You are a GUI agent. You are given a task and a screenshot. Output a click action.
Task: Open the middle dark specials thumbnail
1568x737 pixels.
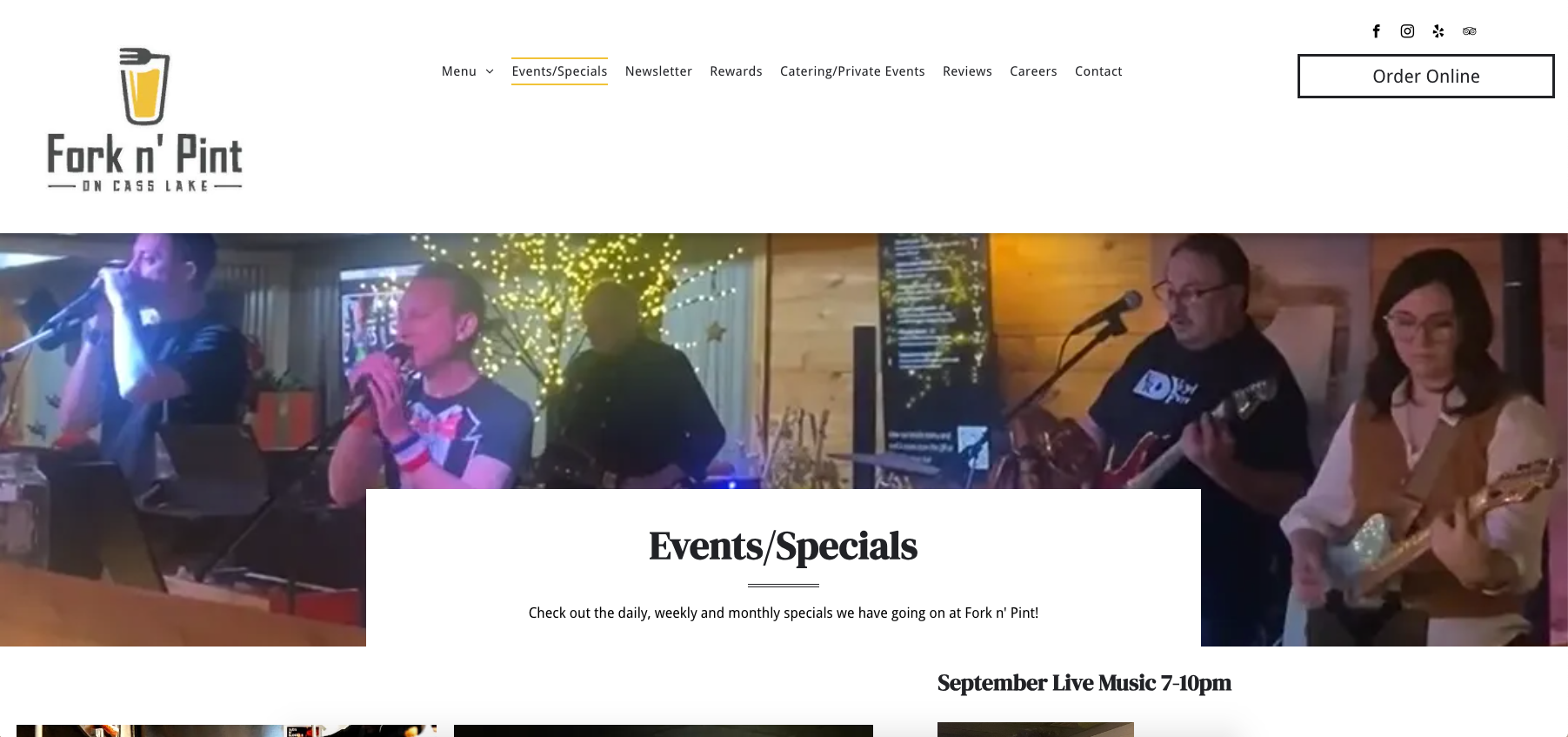pyautogui.click(x=663, y=731)
